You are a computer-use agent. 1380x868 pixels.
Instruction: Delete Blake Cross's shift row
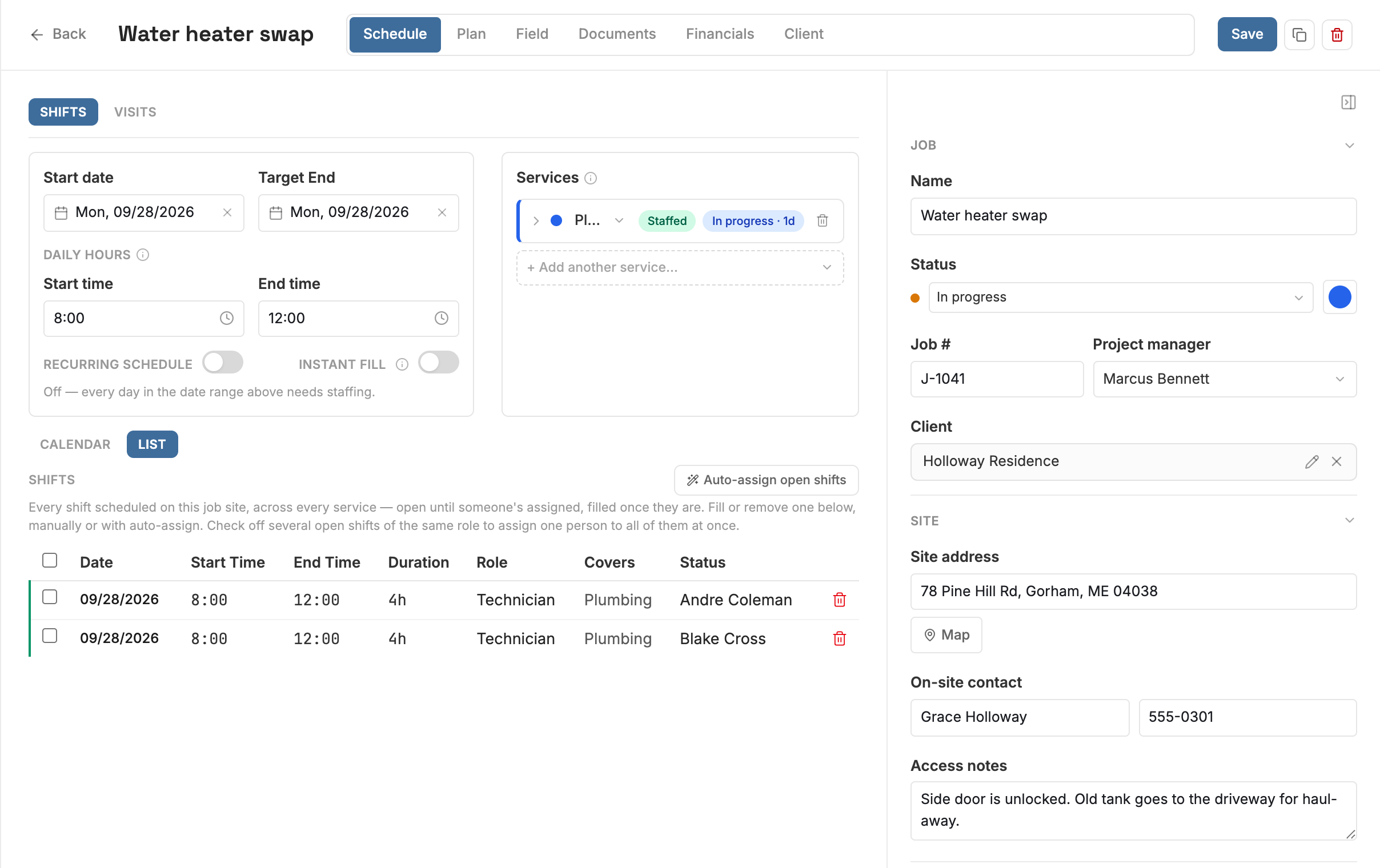[839, 638]
